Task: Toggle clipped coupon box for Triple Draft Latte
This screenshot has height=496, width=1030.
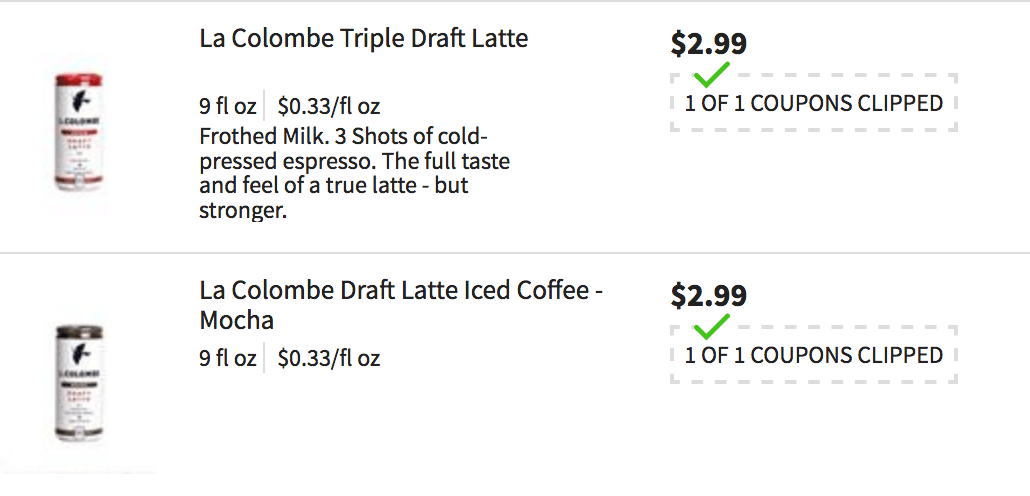Action: (x=814, y=103)
